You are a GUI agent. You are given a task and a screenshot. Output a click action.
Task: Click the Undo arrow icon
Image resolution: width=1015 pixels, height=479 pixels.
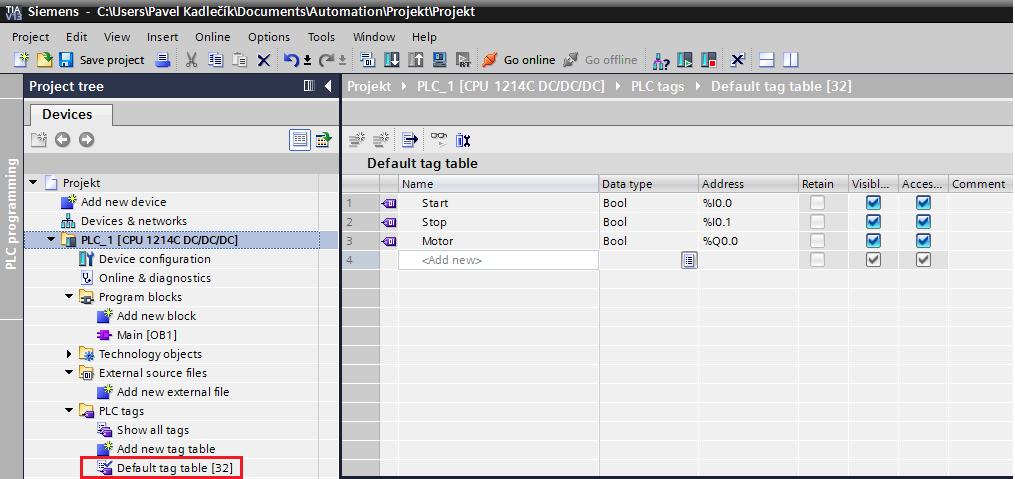(292, 60)
